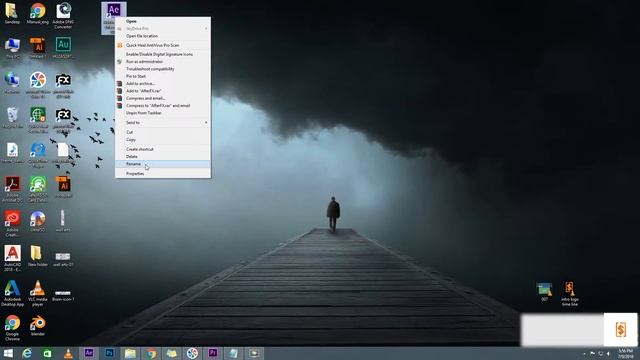Select the New folder desktop icon
The width and height of the screenshot is (640, 360).
[x=38, y=256]
